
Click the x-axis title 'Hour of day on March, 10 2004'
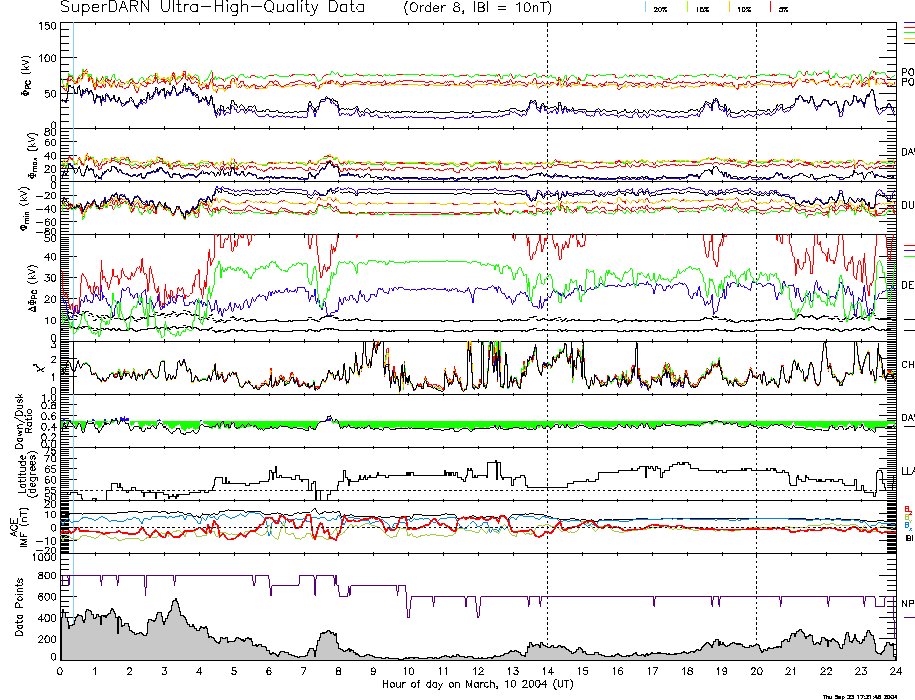tap(477, 684)
